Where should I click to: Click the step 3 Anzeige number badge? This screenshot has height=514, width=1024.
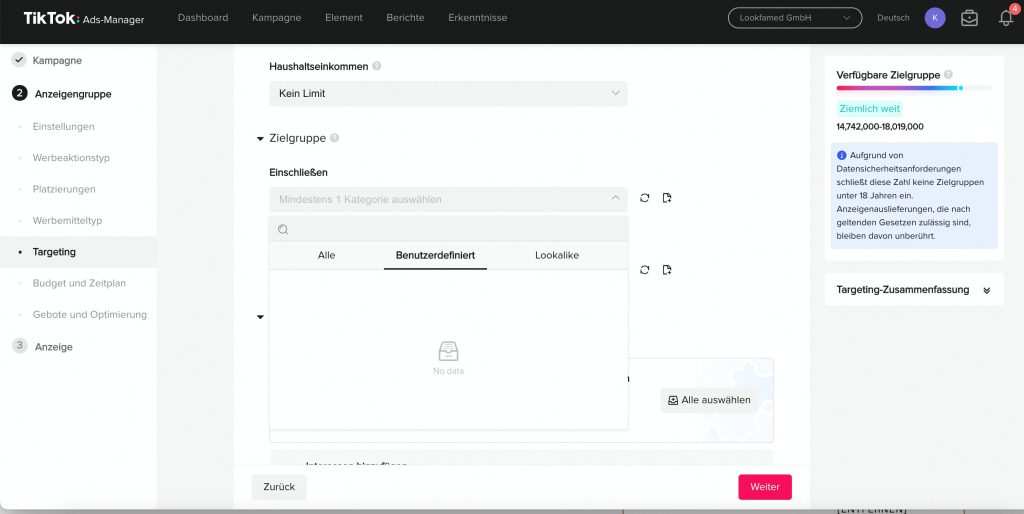tap(20, 346)
